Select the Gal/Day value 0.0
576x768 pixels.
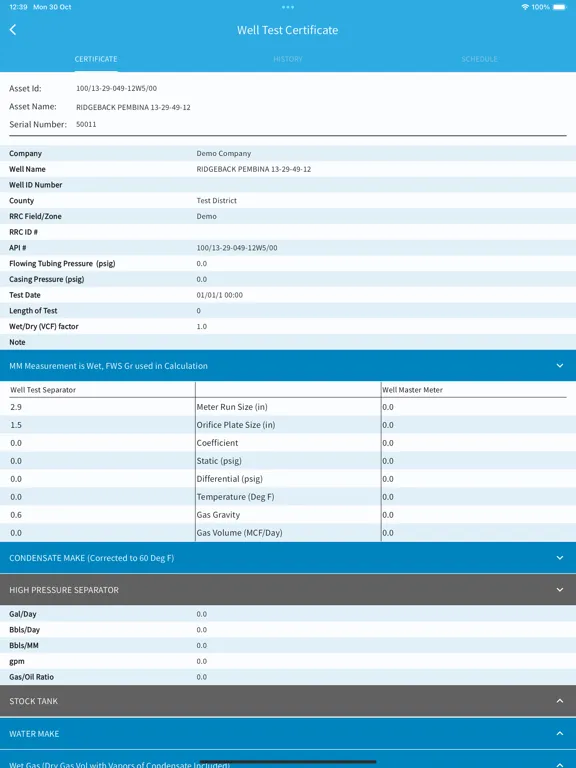pos(202,614)
